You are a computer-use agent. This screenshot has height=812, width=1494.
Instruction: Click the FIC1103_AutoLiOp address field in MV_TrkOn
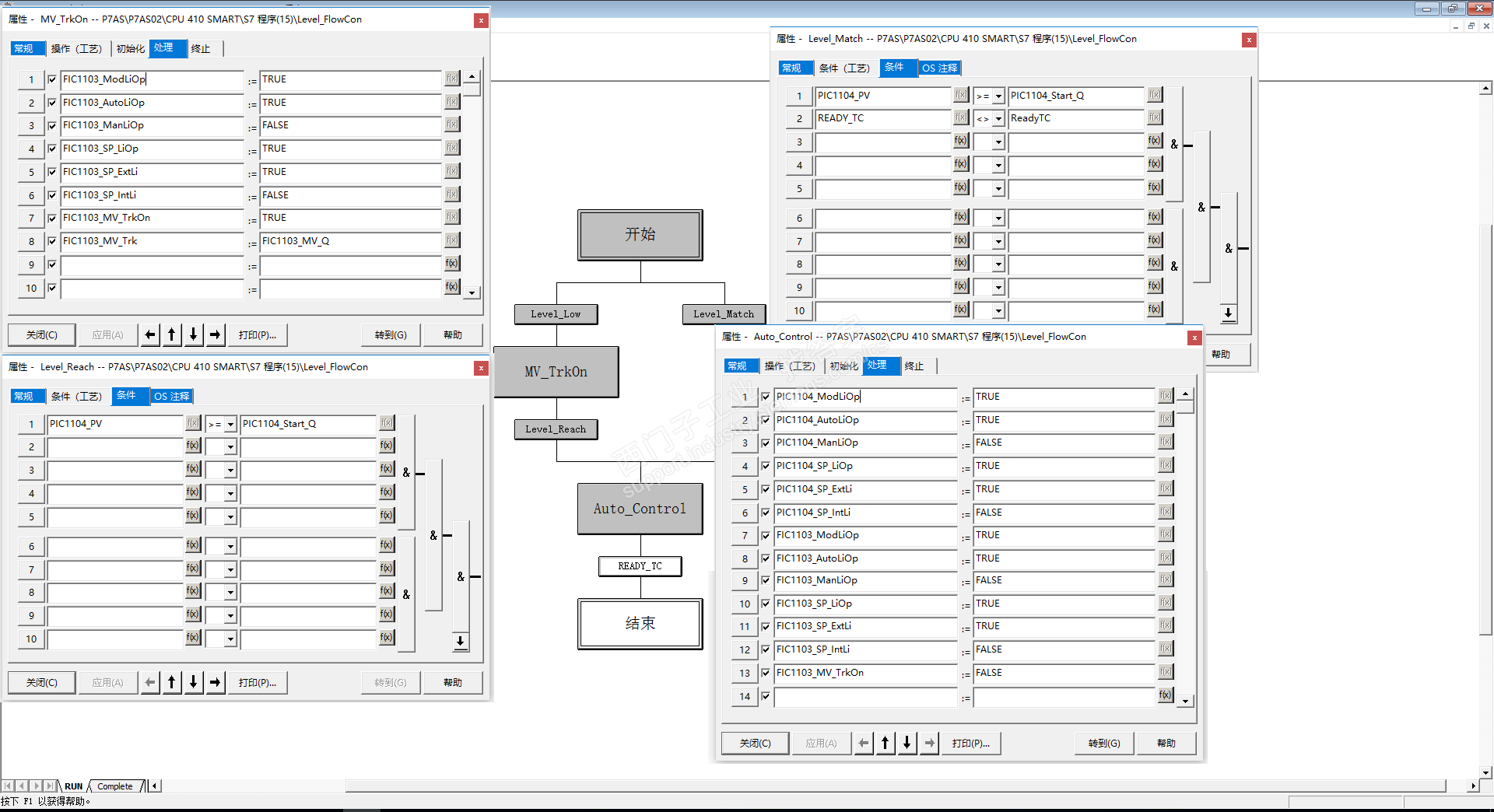click(x=152, y=103)
